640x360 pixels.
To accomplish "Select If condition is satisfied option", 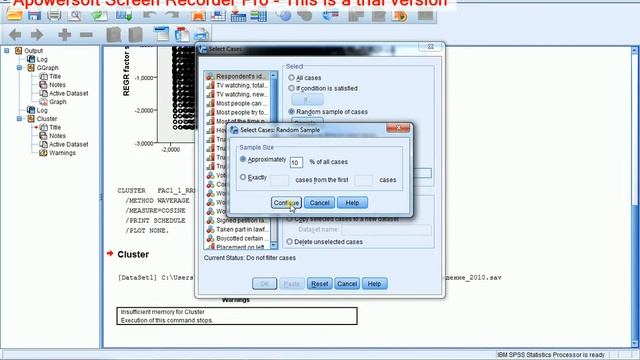I will (x=291, y=88).
